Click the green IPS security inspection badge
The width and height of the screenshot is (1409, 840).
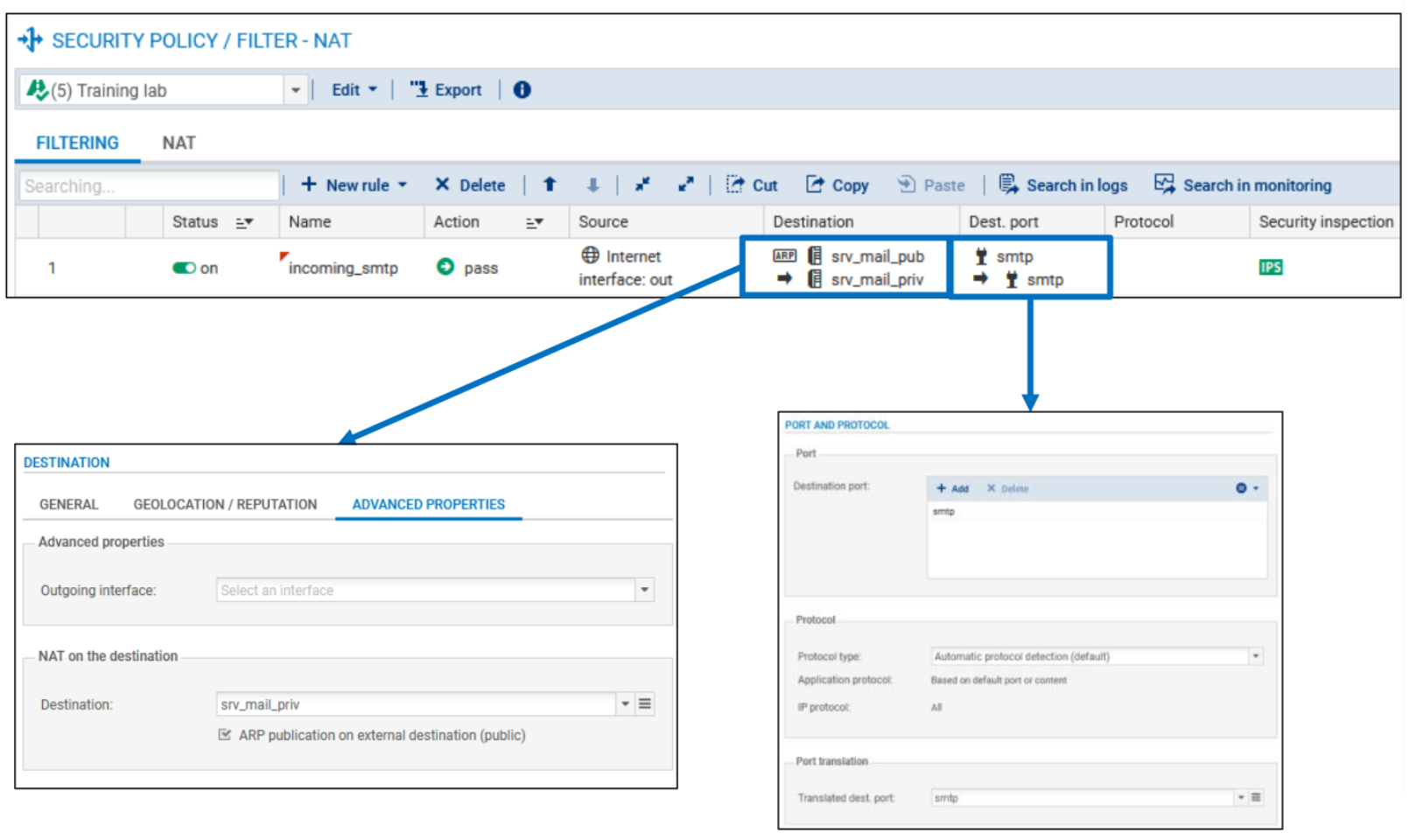[x=1270, y=268]
